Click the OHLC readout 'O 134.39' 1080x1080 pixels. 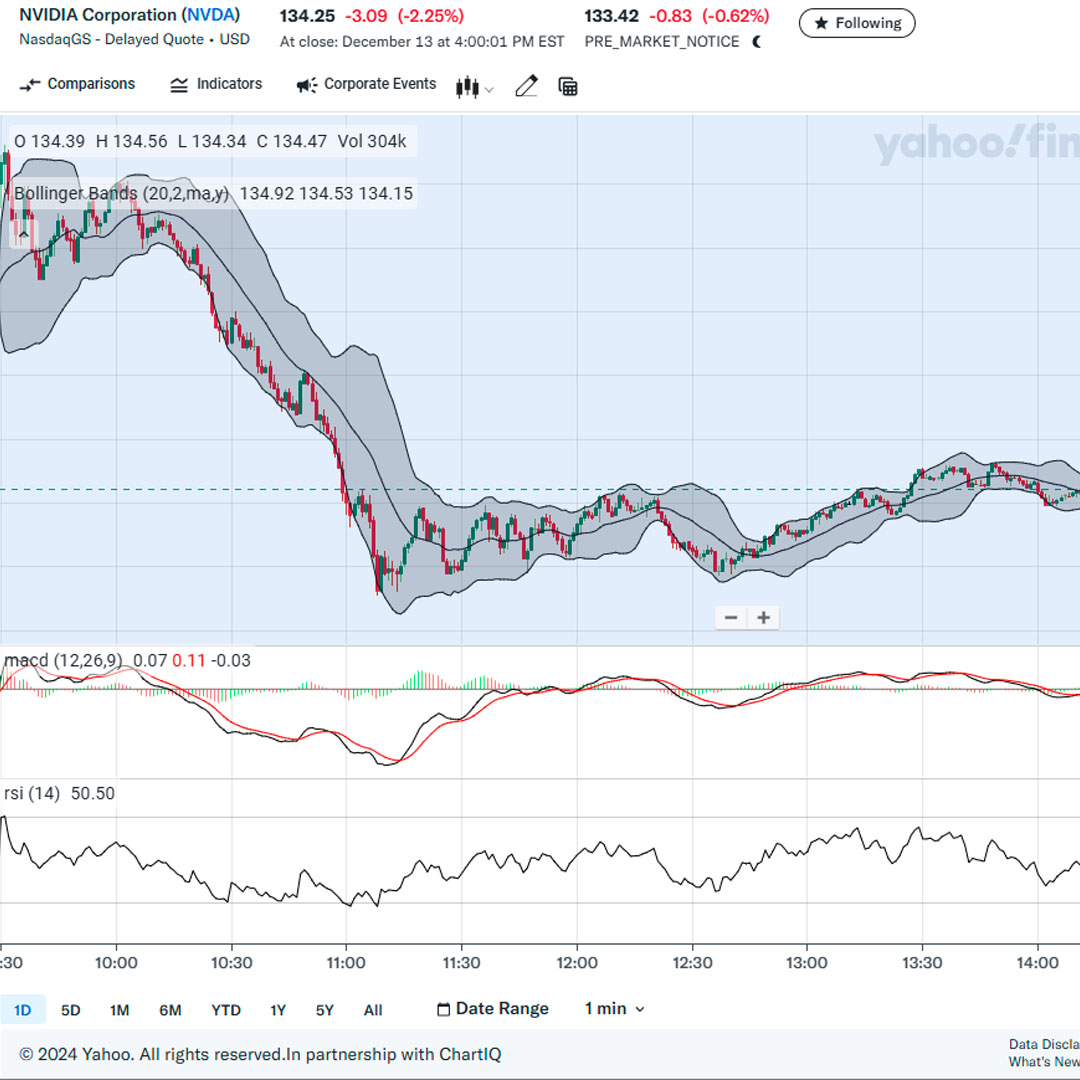coord(50,142)
